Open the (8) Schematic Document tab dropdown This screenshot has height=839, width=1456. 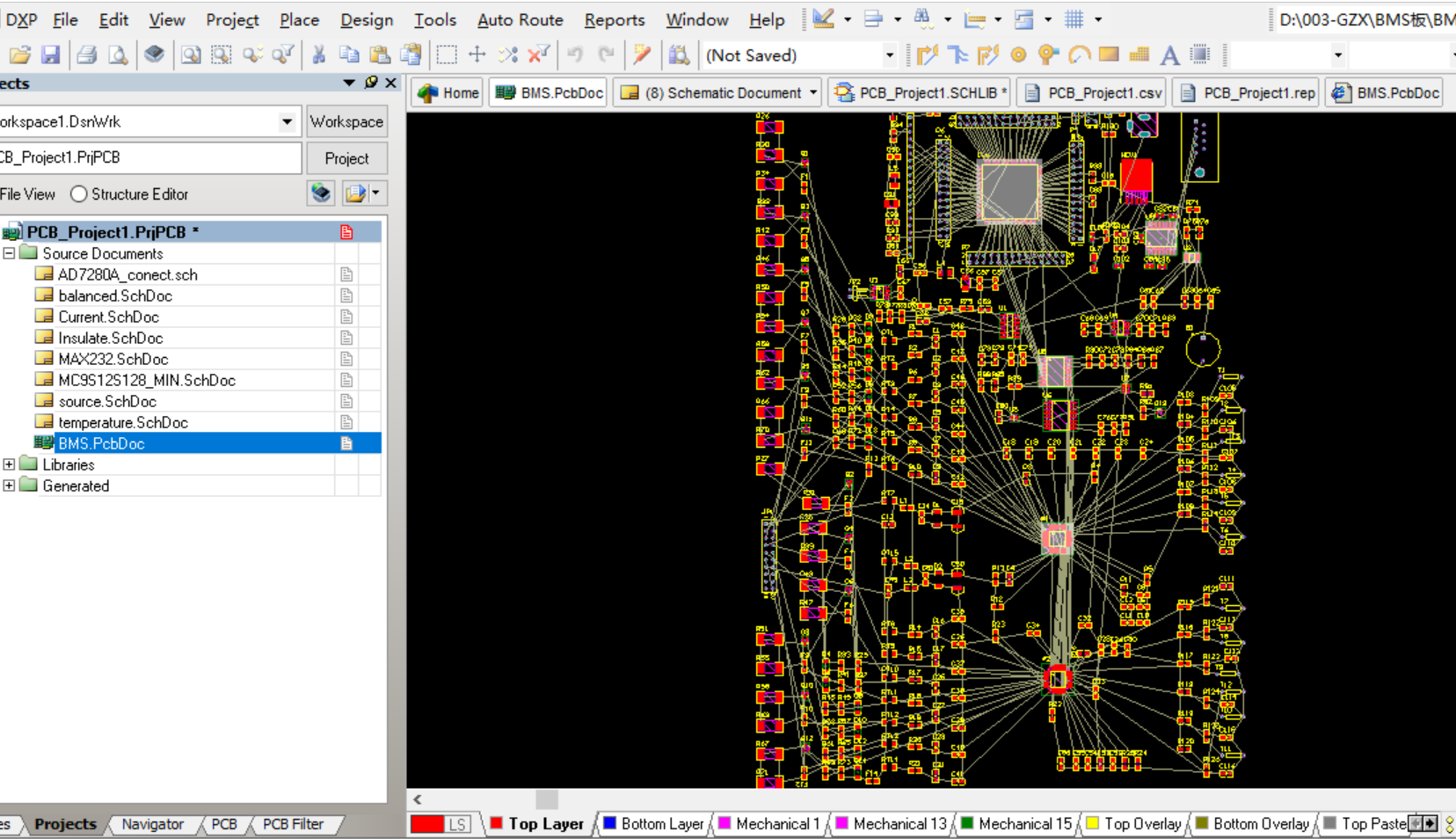pyautogui.click(x=813, y=92)
